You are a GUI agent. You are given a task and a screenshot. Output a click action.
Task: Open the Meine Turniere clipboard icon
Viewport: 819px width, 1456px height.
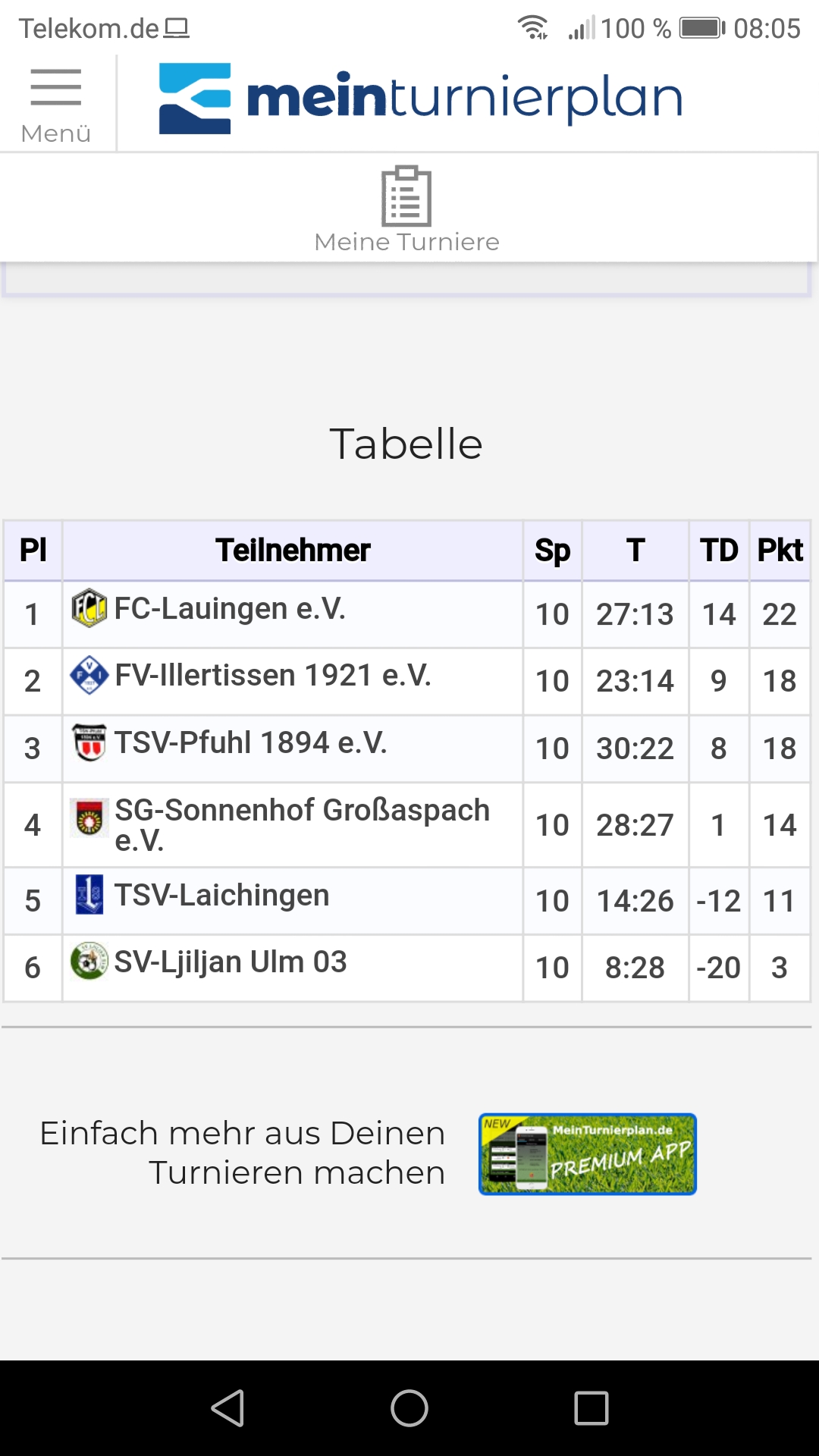tap(406, 196)
